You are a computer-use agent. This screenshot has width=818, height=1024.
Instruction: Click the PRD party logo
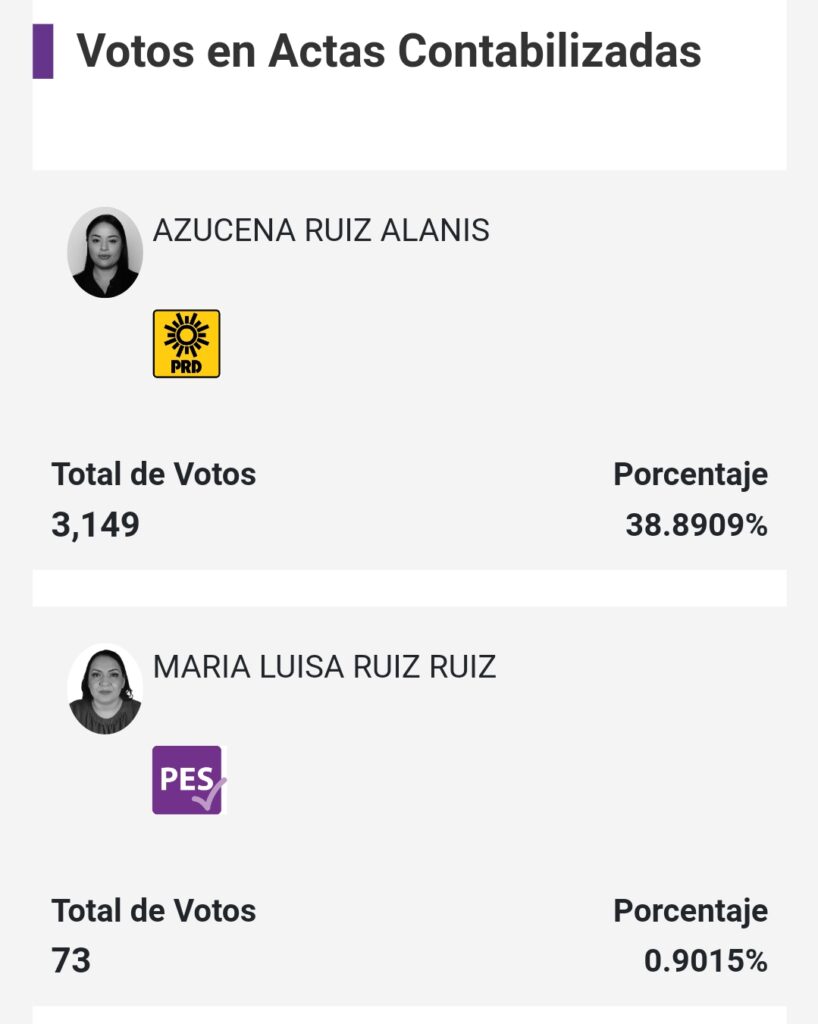coord(186,344)
